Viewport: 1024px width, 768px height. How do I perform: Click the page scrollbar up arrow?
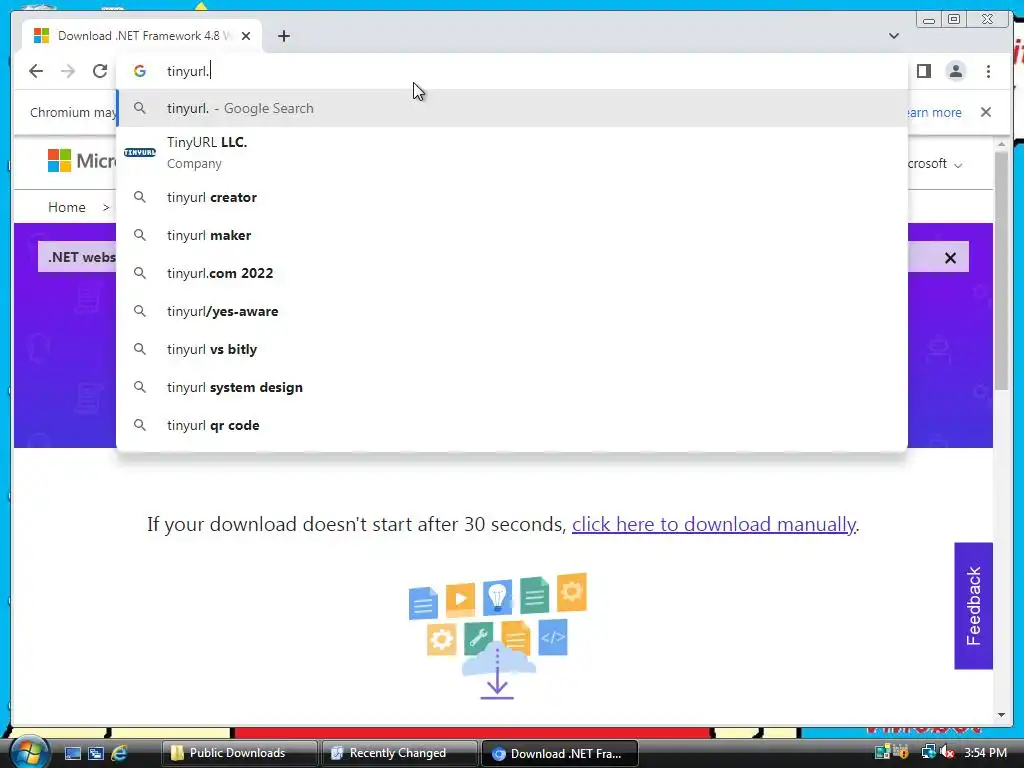click(x=1001, y=144)
